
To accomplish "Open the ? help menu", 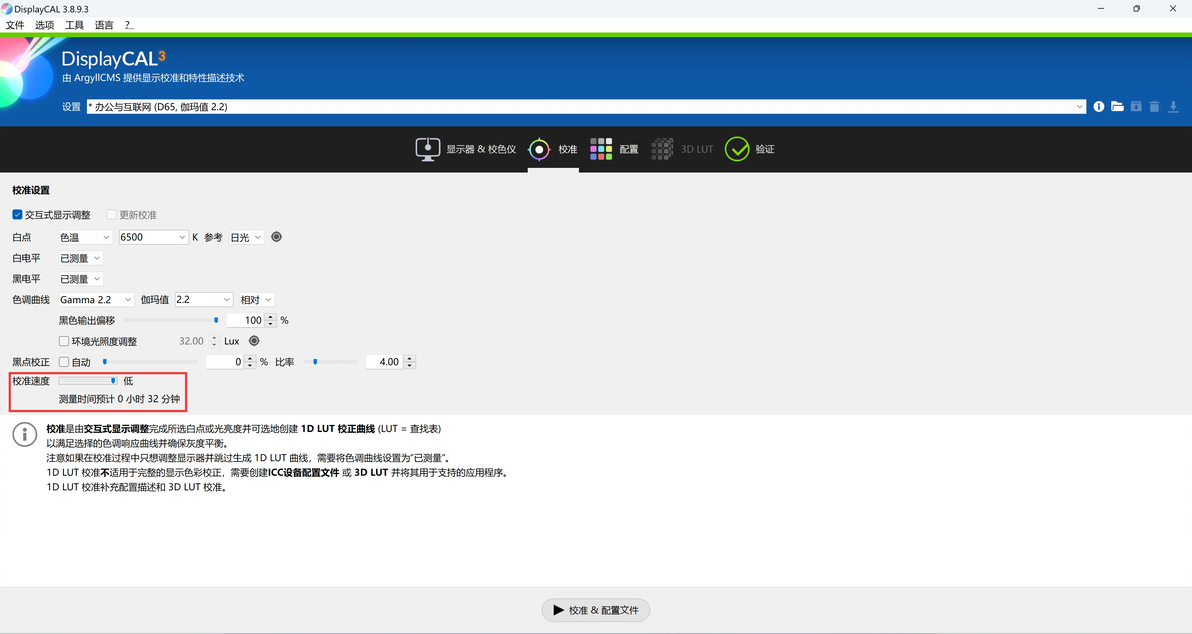I will [128, 25].
